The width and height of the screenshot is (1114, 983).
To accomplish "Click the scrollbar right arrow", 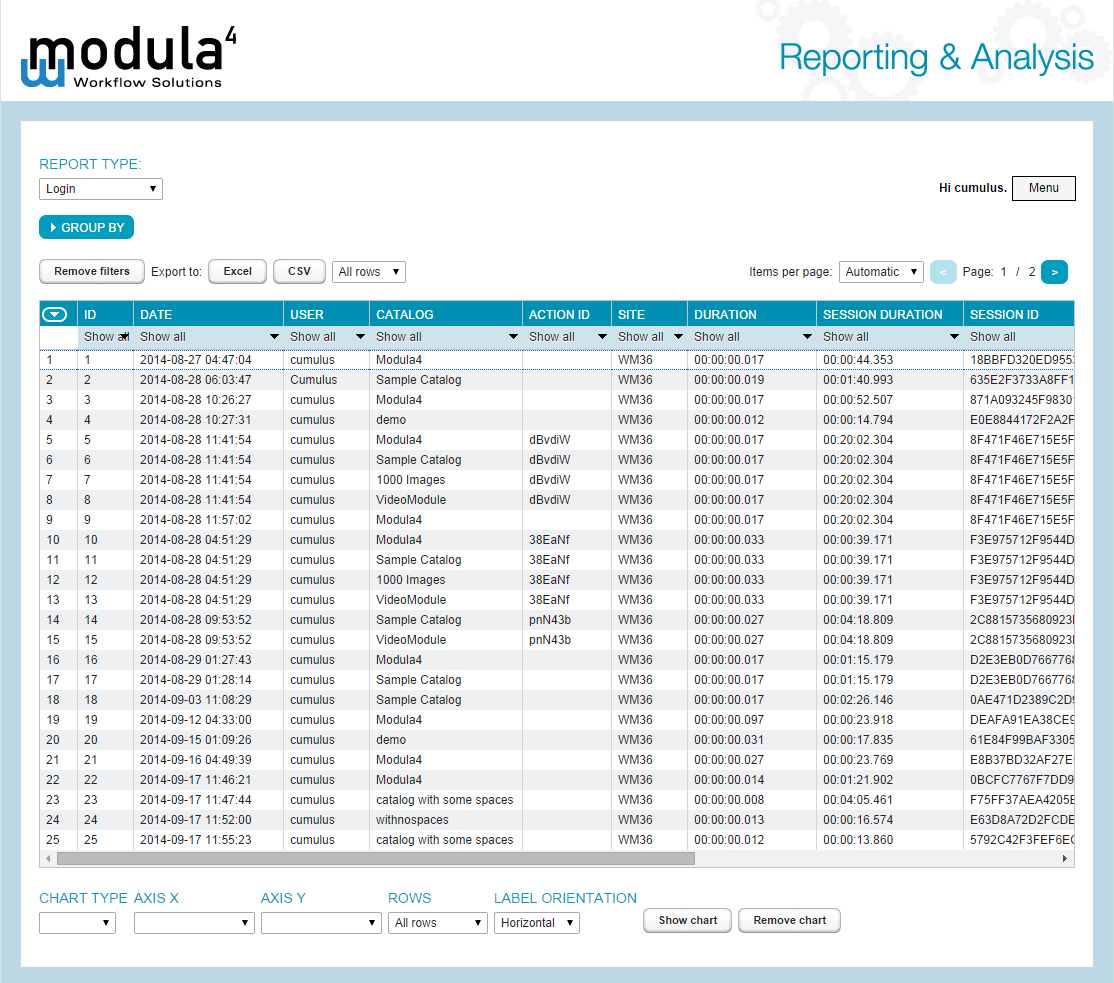I will click(1064, 859).
